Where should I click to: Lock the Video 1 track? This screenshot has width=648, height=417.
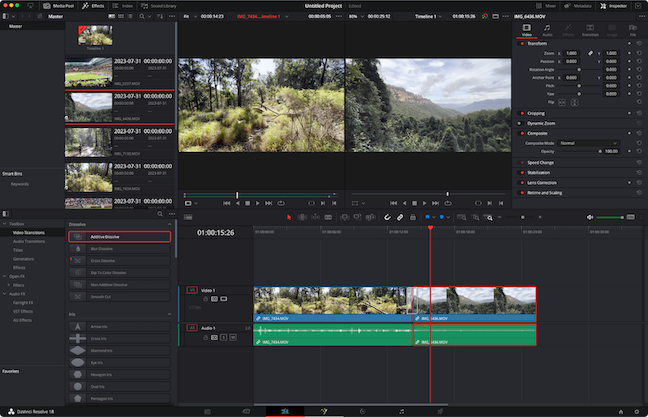coord(207,300)
